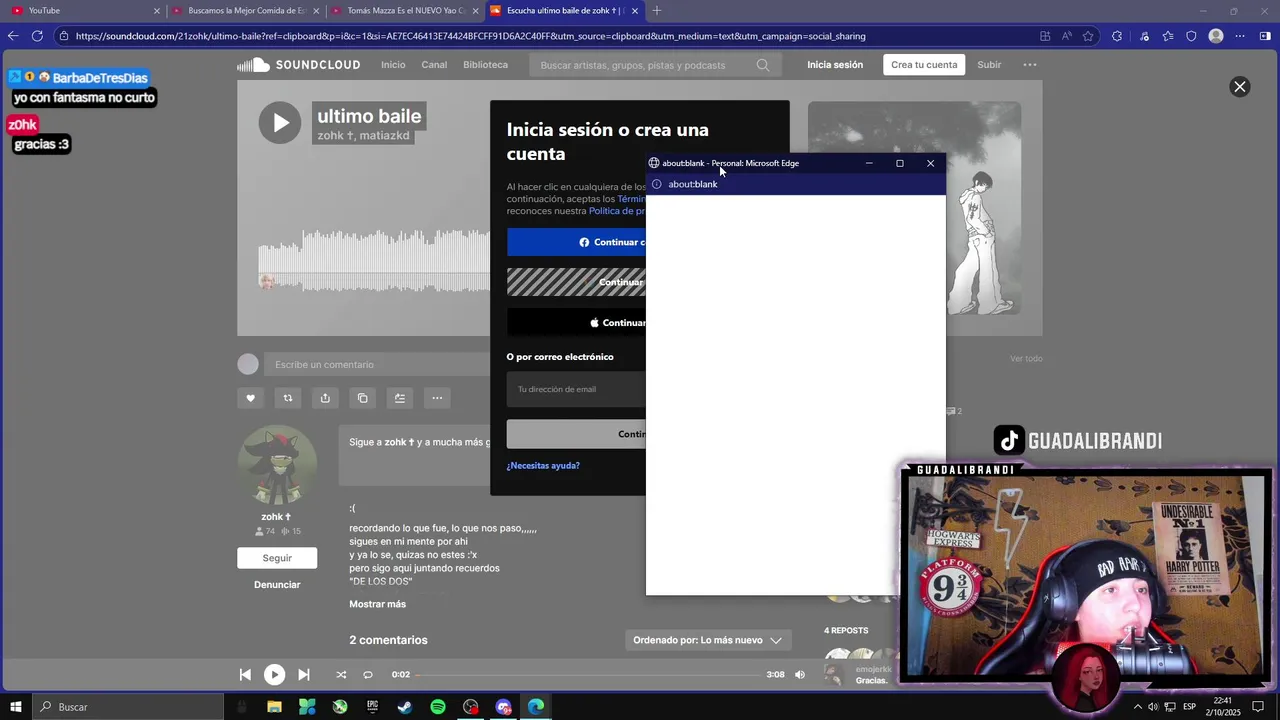Open a new browser tab
1280x720 pixels.
(x=657, y=11)
